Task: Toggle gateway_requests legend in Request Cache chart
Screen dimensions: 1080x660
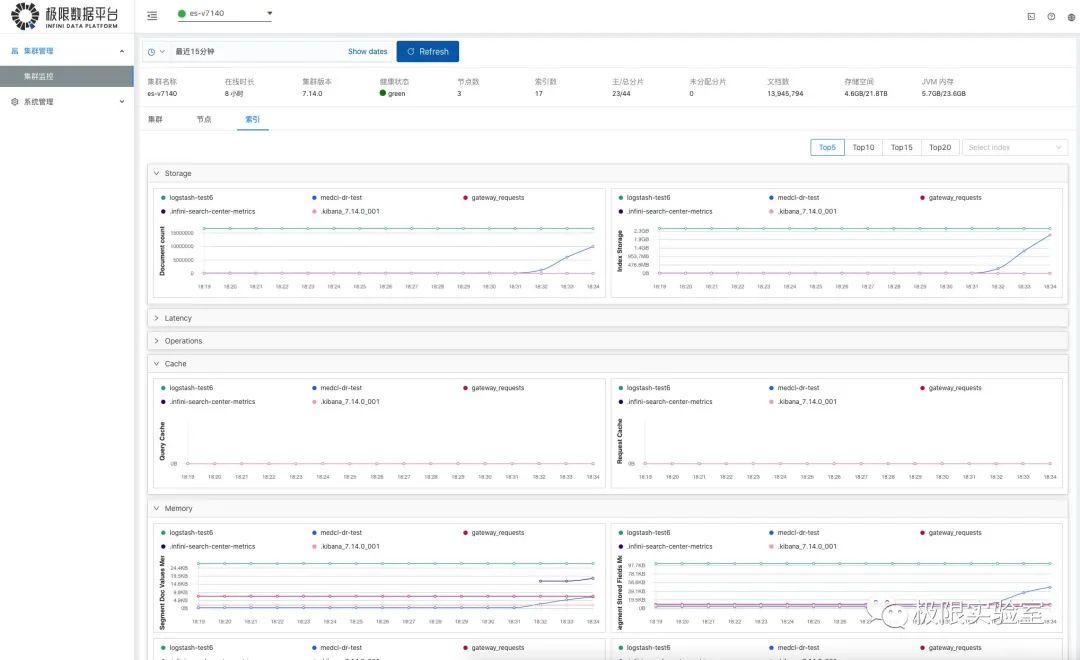Action: coord(951,388)
